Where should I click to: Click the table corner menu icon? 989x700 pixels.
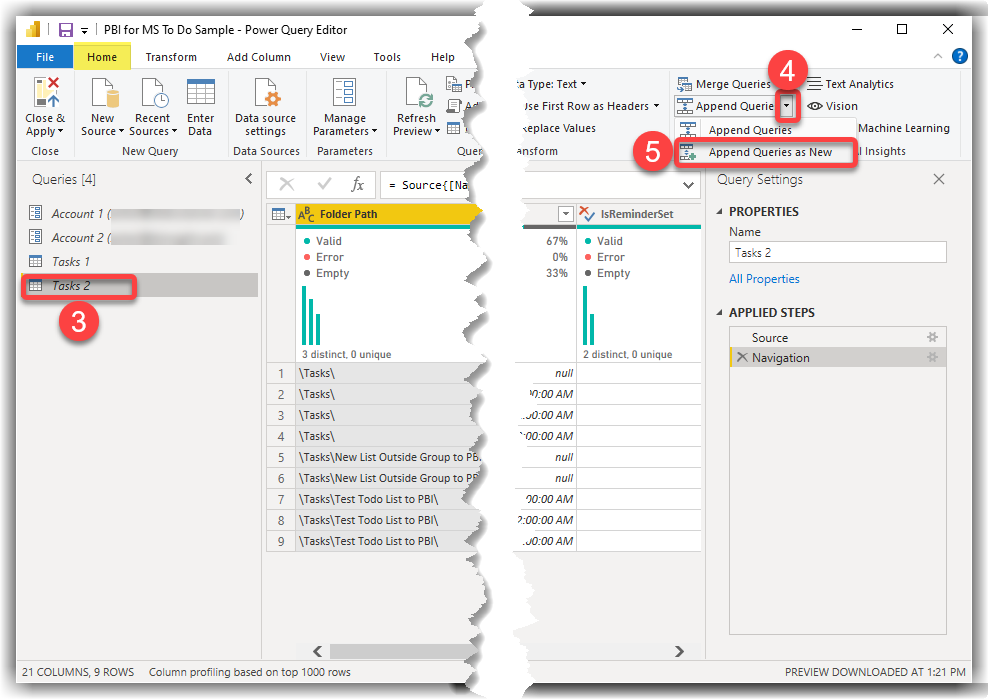pos(281,214)
